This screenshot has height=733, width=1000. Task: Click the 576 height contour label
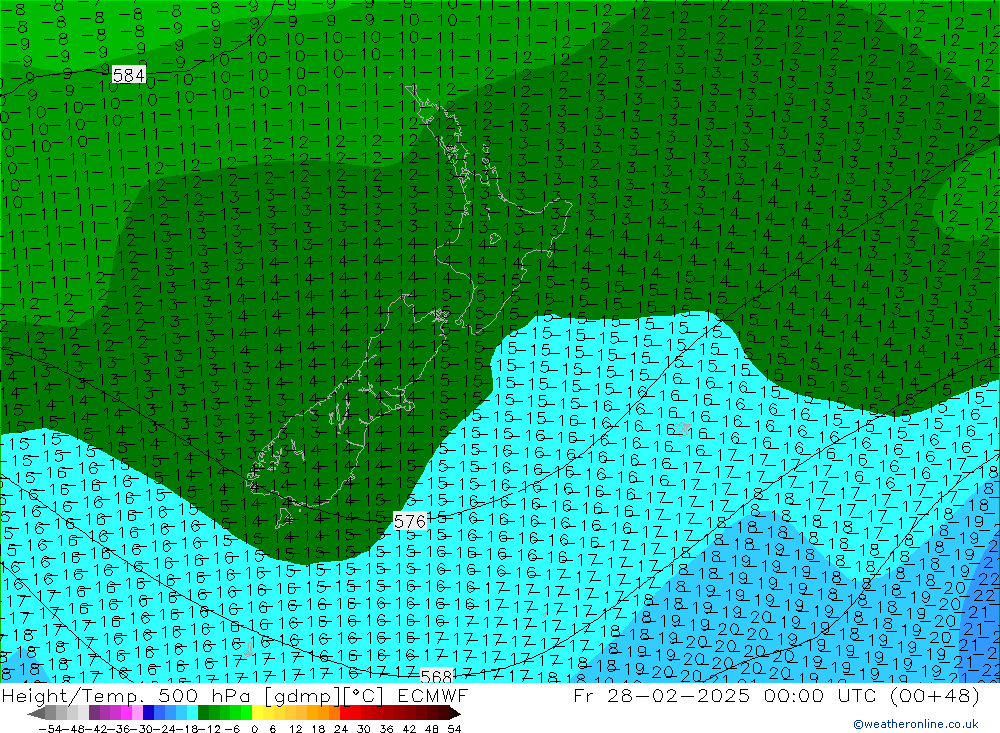(x=409, y=521)
